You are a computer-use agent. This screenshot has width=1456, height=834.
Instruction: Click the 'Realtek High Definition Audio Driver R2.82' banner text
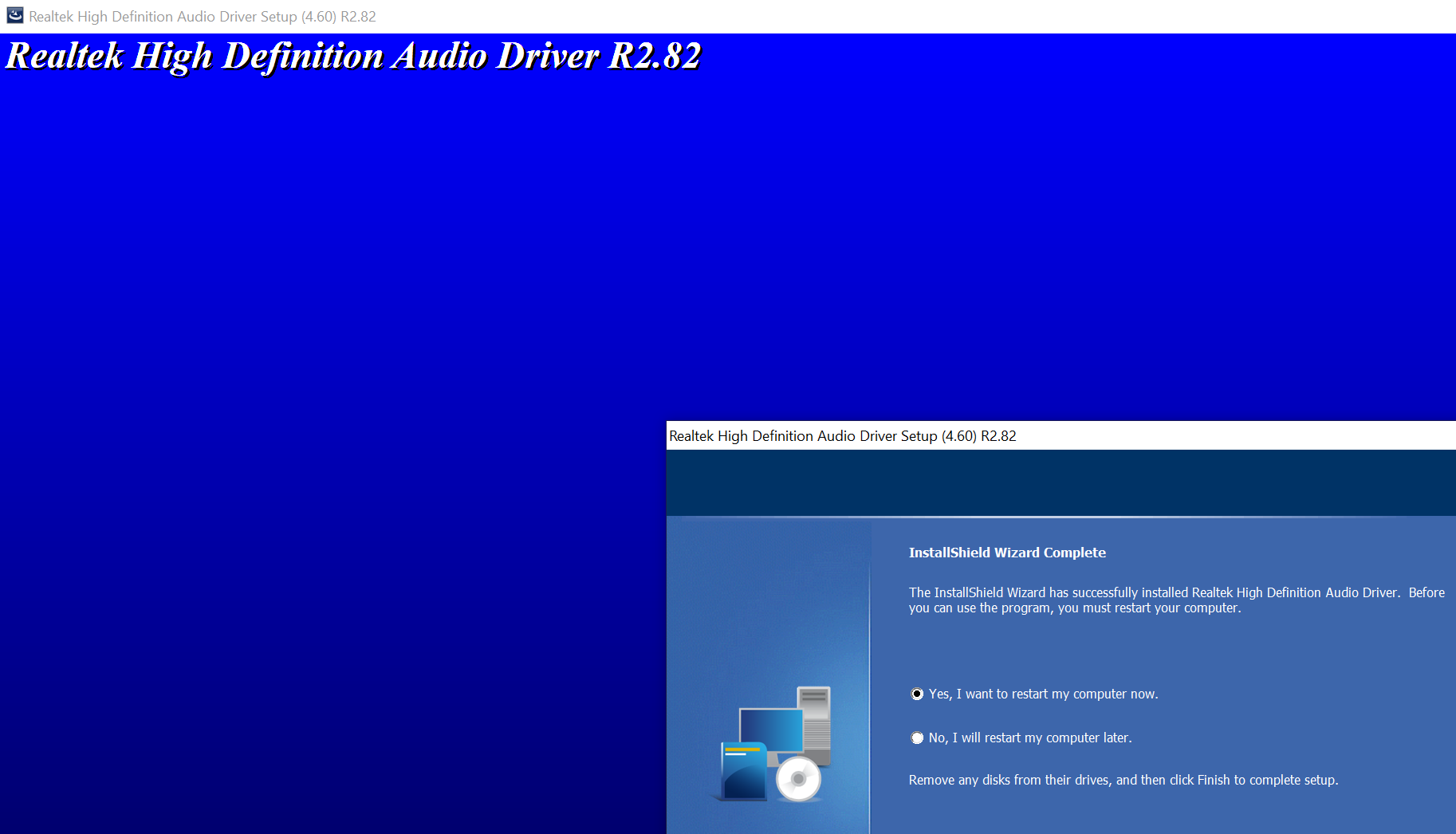tap(353, 56)
